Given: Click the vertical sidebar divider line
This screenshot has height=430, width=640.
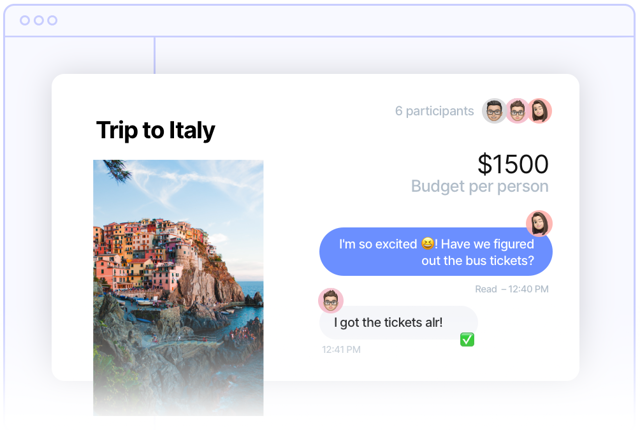Looking at the screenshot, I should point(155,55).
